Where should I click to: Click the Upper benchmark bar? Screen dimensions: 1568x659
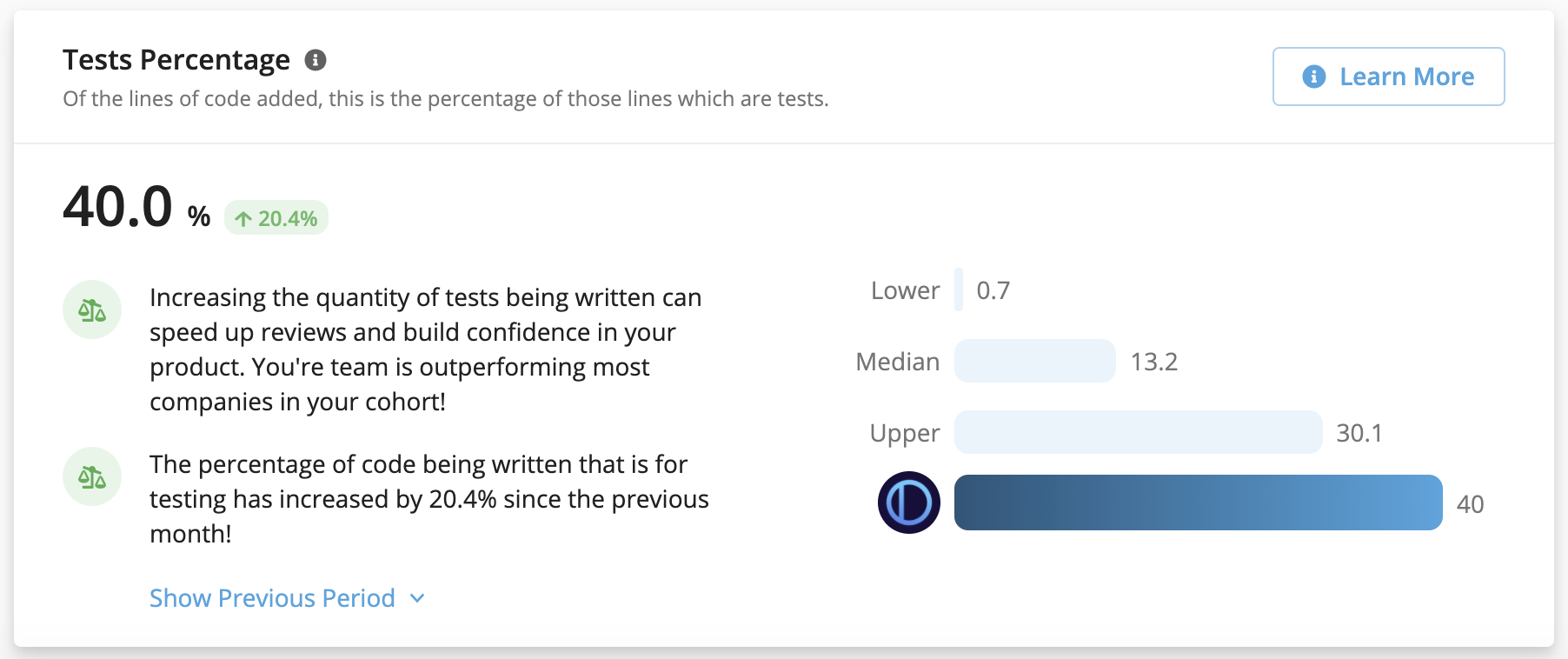pyautogui.click(x=1138, y=432)
